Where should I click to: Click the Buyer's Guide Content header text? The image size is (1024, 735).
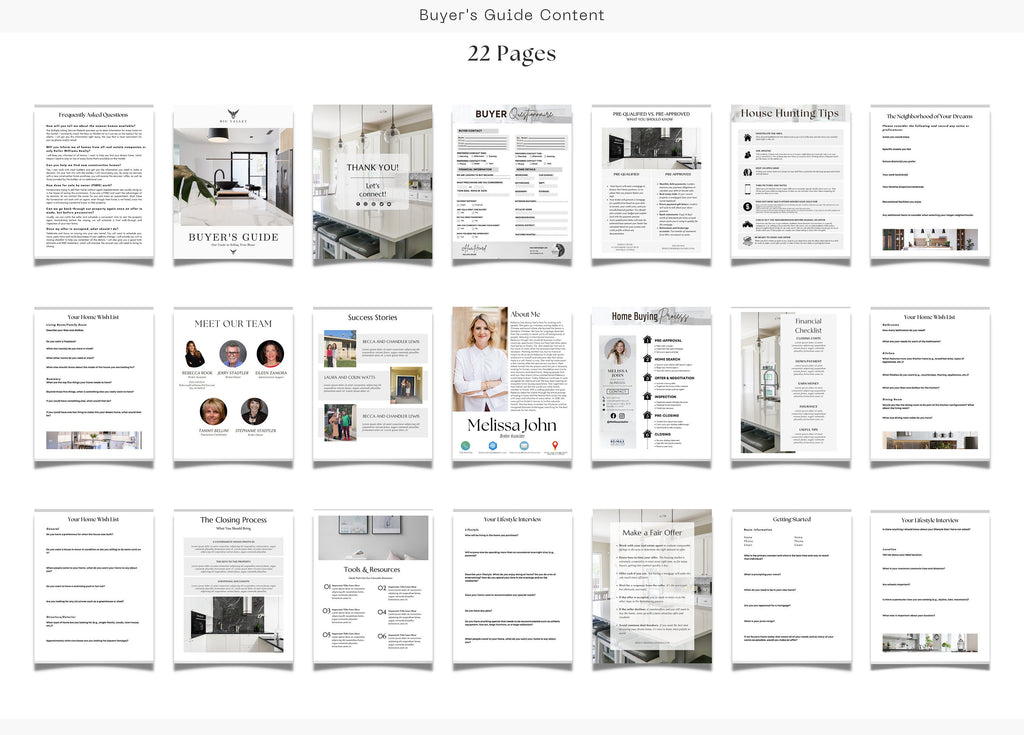coord(512,15)
